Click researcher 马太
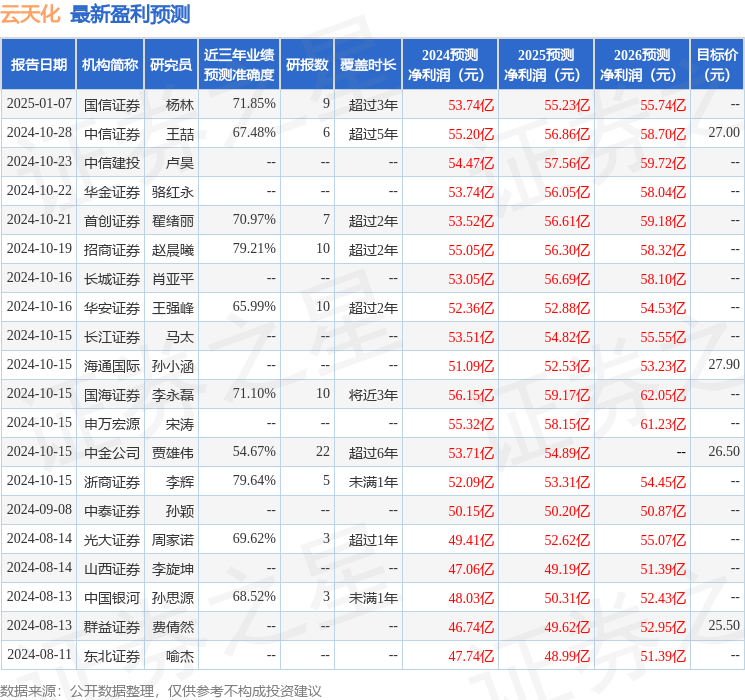This screenshot has width=745, height=700. coord(180,337)
